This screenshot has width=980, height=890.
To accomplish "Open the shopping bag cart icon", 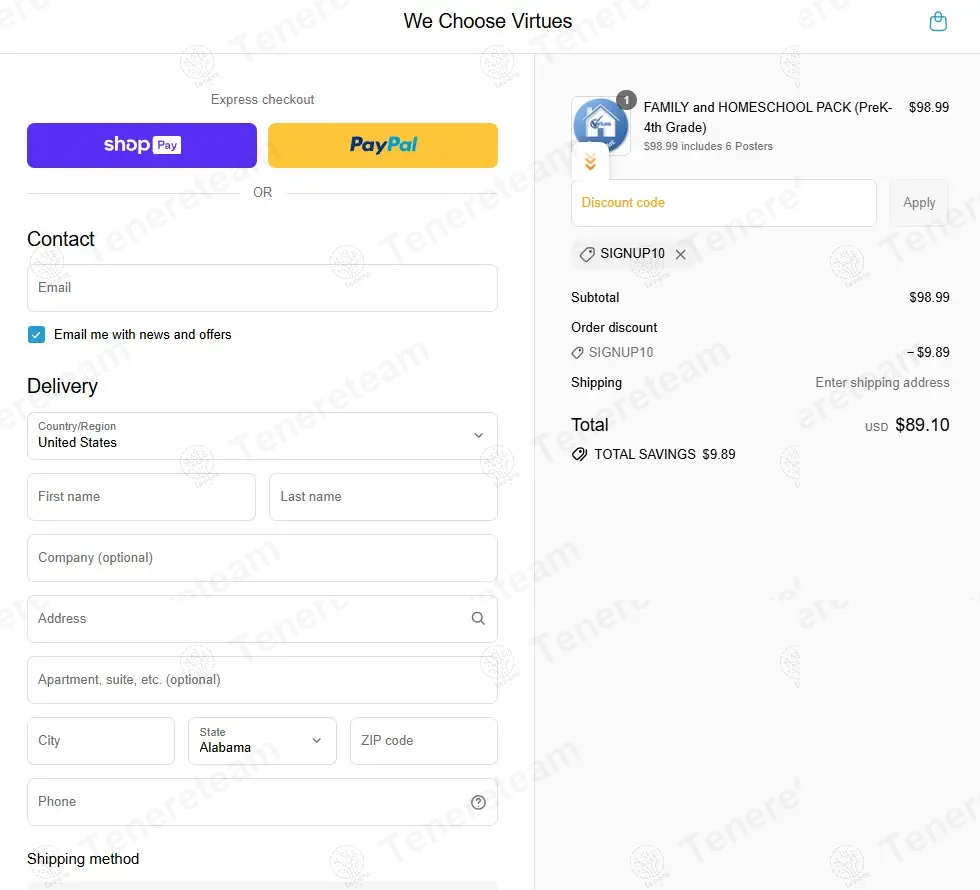I will click(x=938, y=21).
